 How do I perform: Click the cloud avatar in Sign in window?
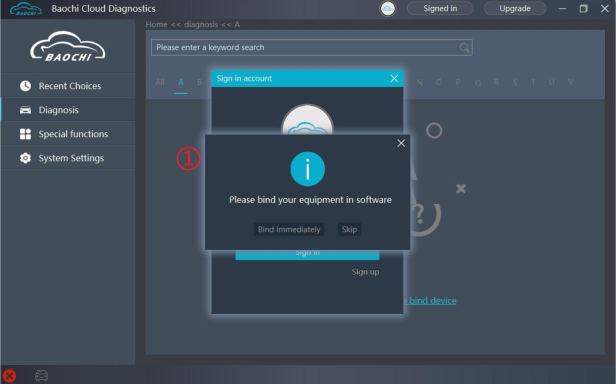(x=307, y=120)
